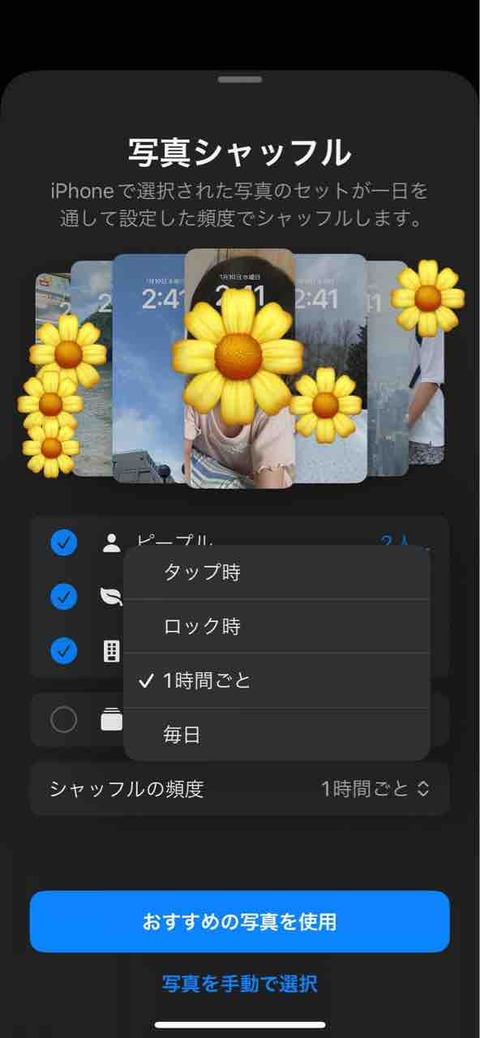480x1038 pixels.
Task: Tap the person icon beside ピープル
Action: click(112, 543)
